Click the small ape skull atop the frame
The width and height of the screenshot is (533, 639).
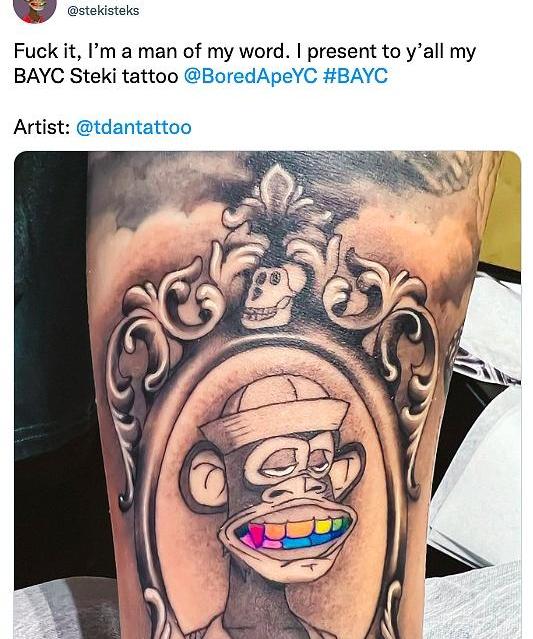[x=268, y=297]
